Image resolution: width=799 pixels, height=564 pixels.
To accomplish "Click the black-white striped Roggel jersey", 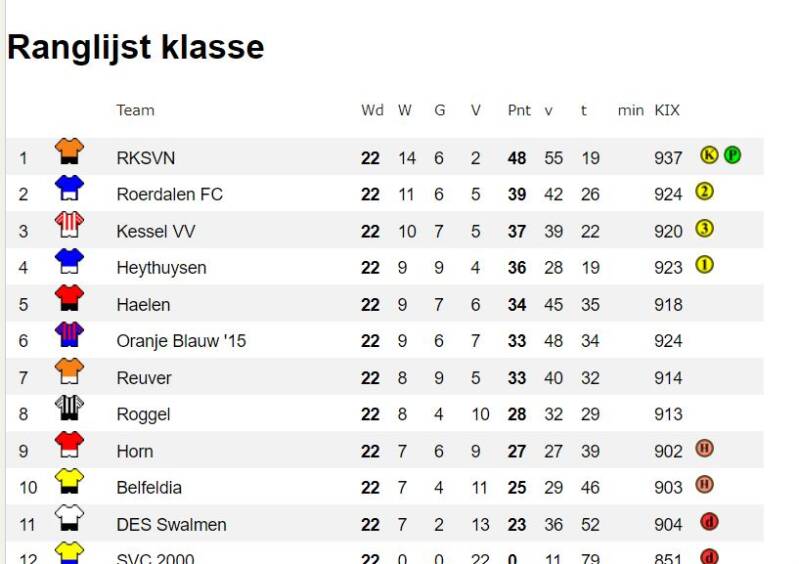I will click(69, 408).
